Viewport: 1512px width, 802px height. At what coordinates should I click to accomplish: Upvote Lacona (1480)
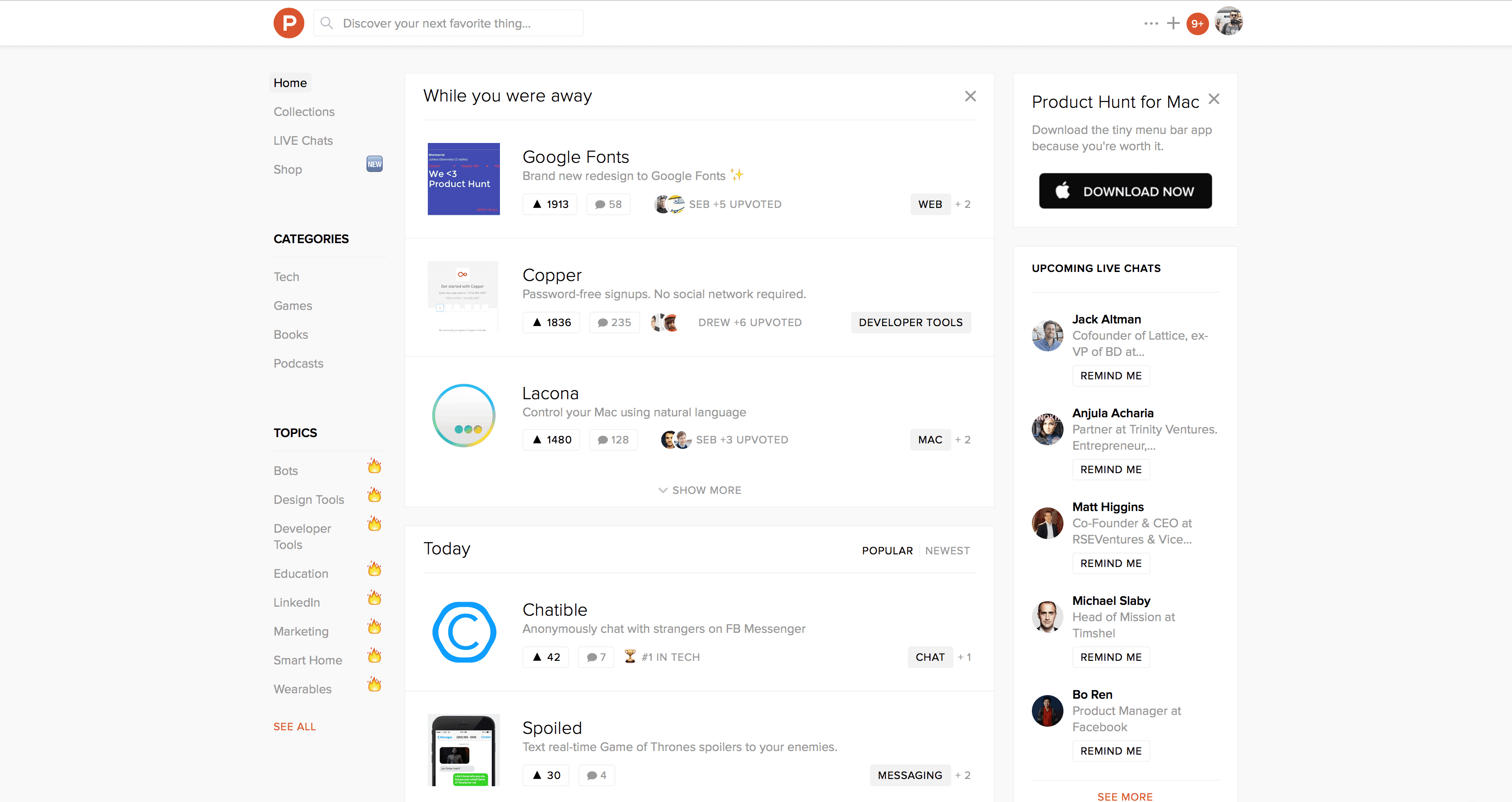(551, 440)
